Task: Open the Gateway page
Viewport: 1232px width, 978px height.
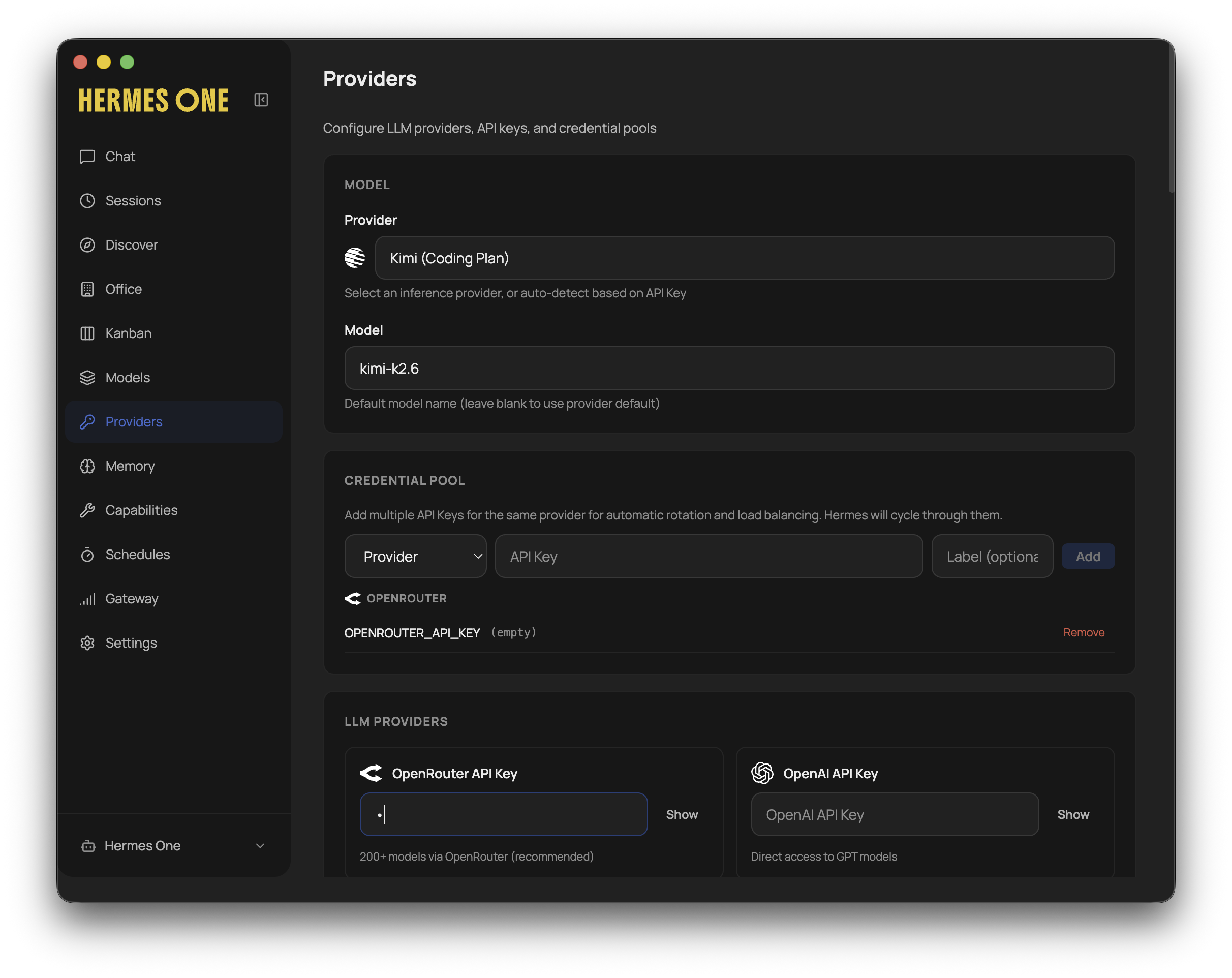Action: [x=174, y=599]
